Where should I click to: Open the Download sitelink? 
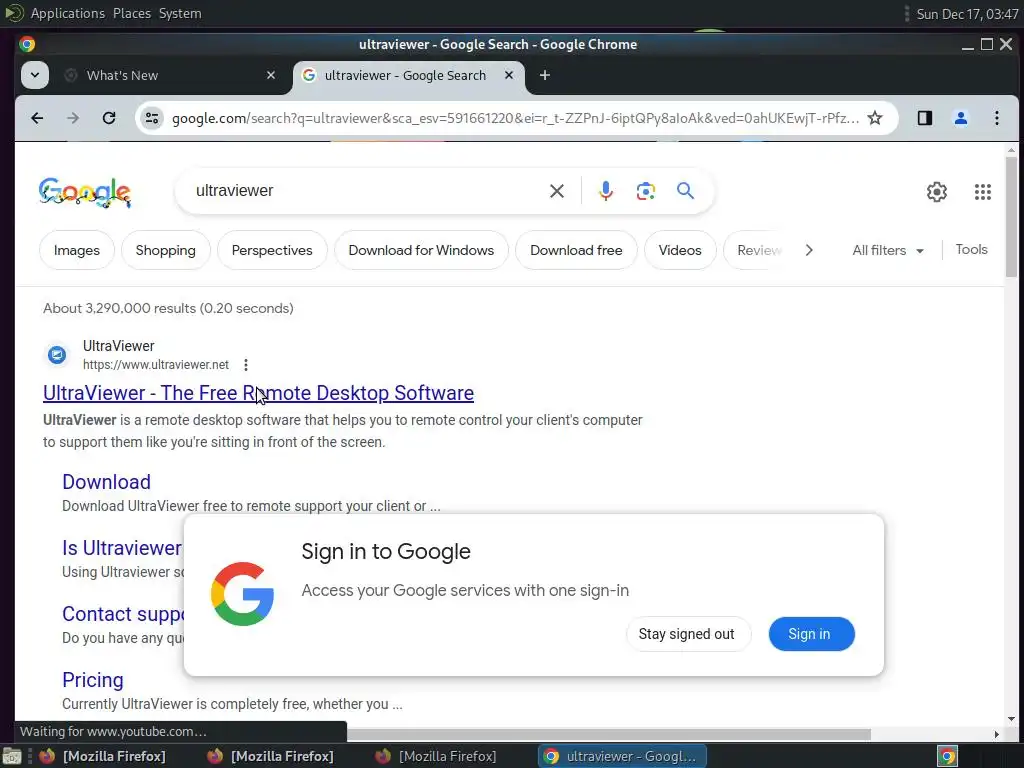click(106, 482)
